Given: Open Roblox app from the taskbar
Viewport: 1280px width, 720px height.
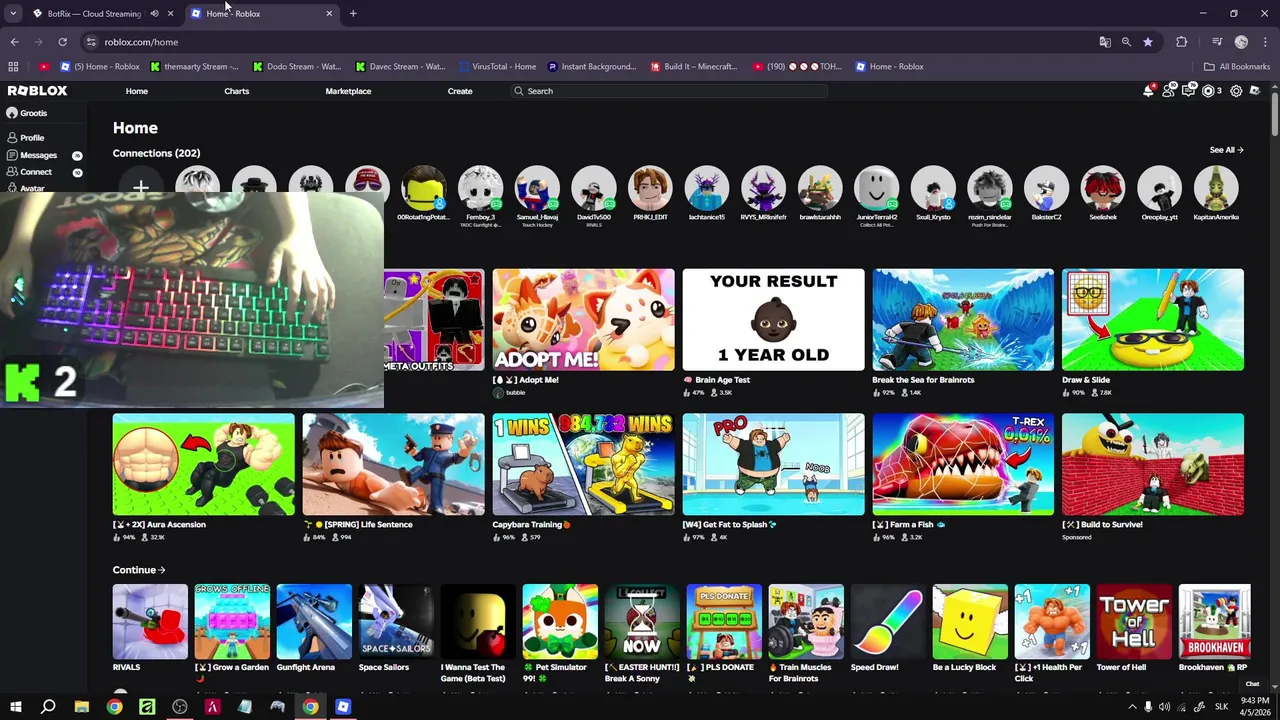Looking at the screenshot, I should click(343, 707).
